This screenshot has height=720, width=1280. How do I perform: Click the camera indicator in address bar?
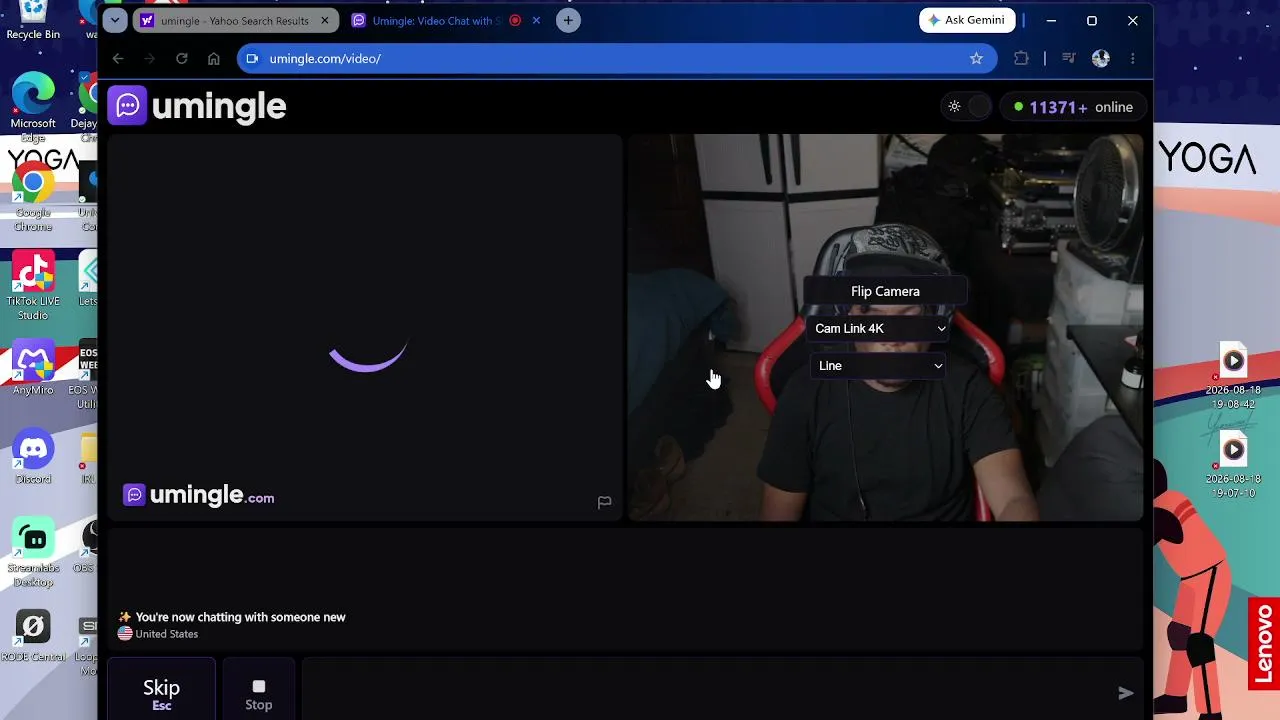tap(252, 59)
